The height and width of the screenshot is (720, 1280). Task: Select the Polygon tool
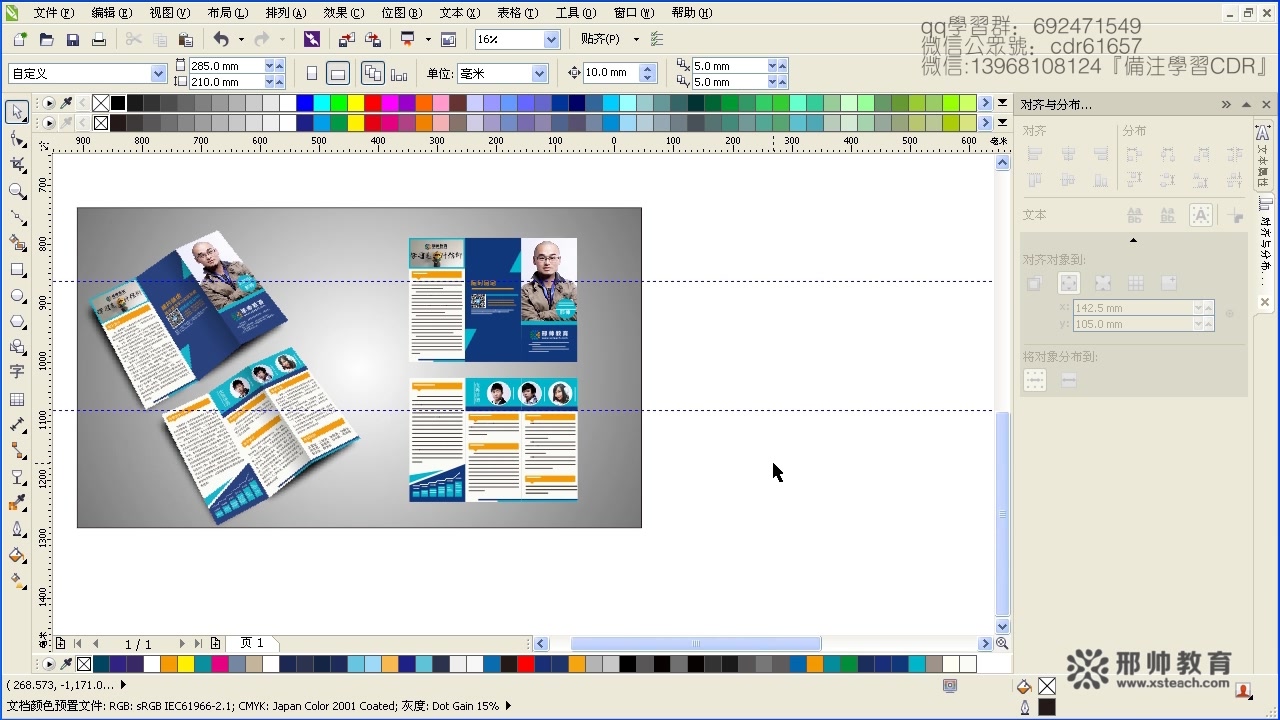pos(17,322)
